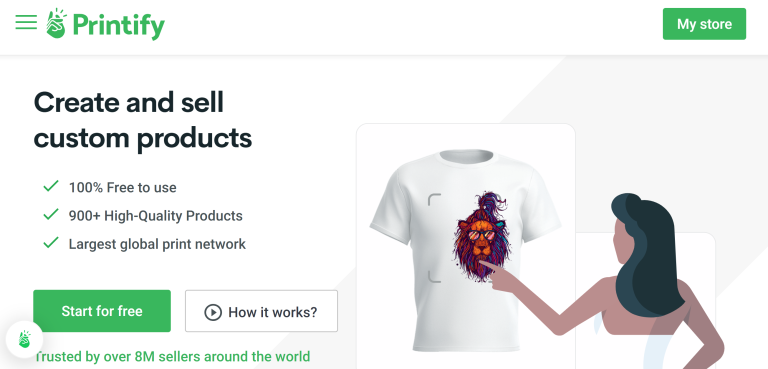
Task: Click the play icon beside How it works
Action: pos(213,312)
